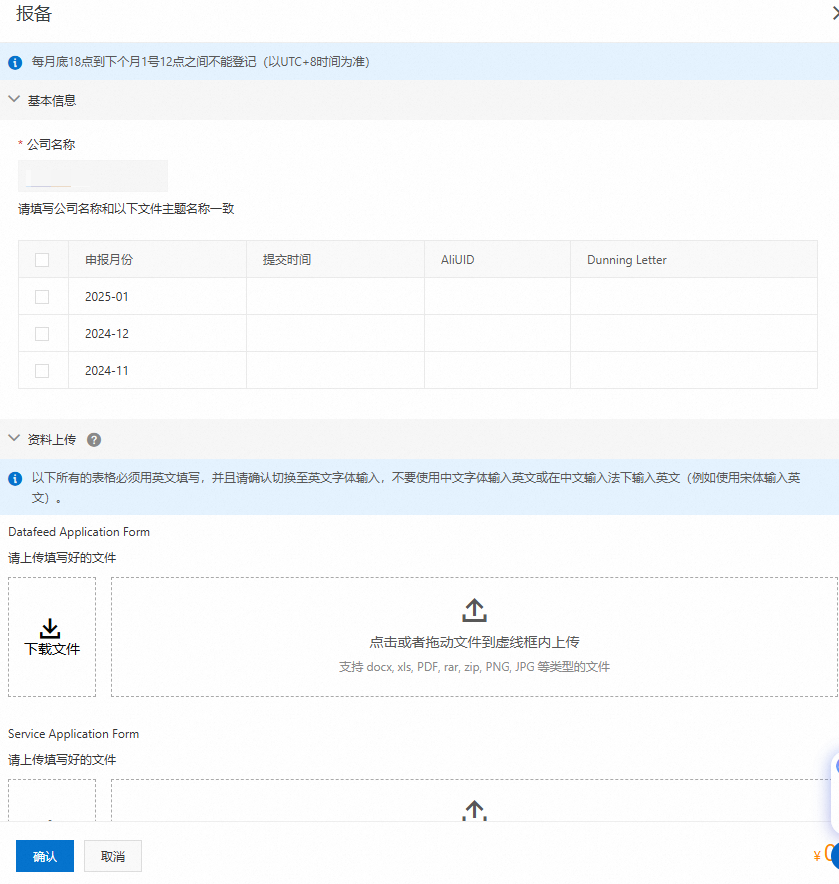Collapse the 资料上传 section
Viewport: 839px width, 884px height.
[x=14, y=439]
